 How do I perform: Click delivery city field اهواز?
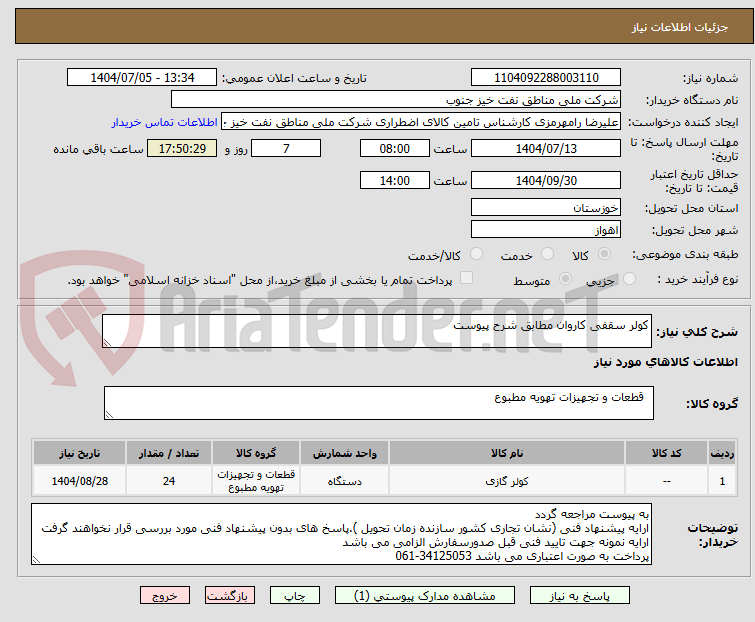546,230
